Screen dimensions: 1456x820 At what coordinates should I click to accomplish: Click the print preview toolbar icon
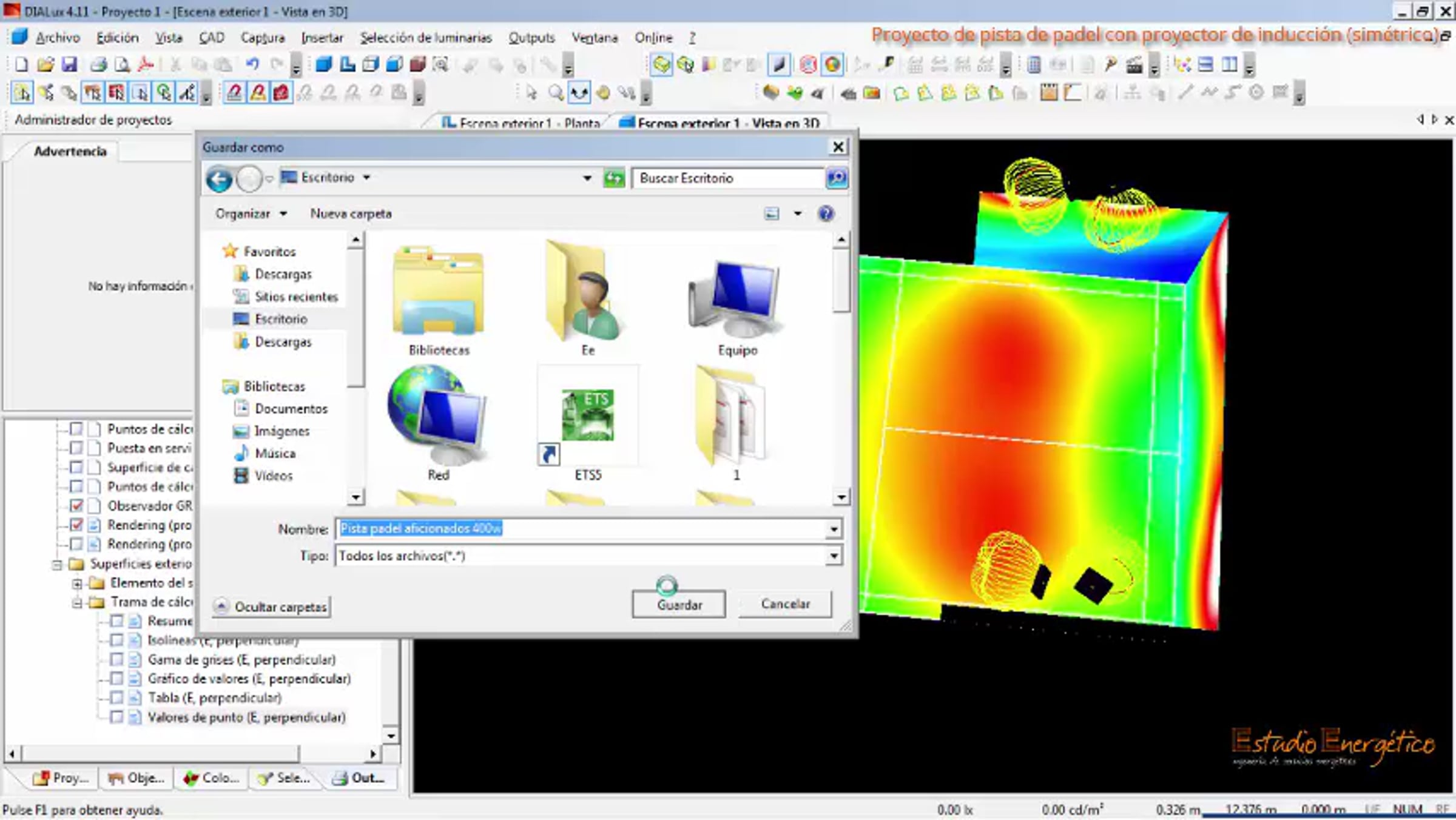pos(122,64)
